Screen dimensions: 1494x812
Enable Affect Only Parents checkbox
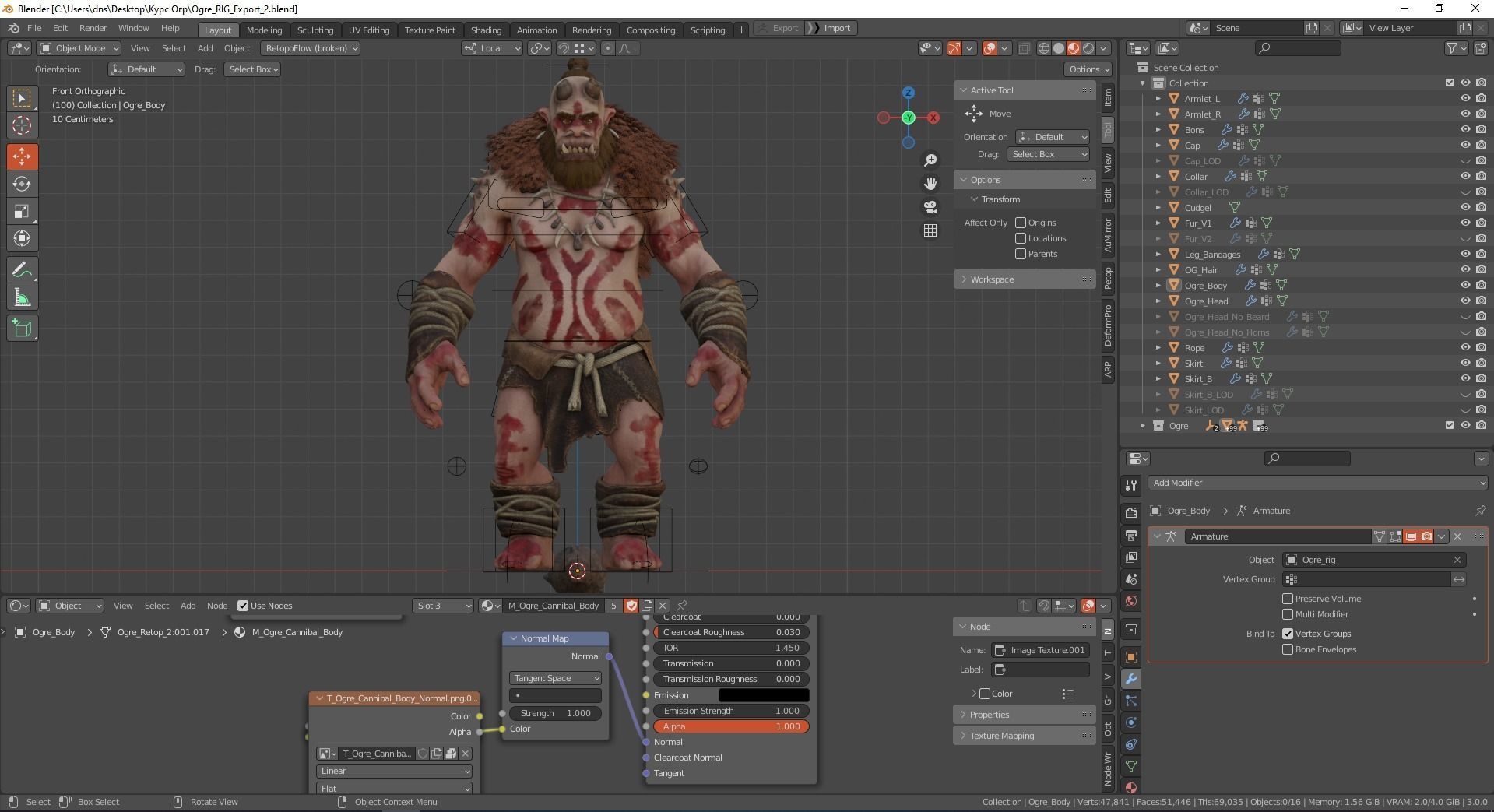pyautogui.click(x=1021, y=254)
